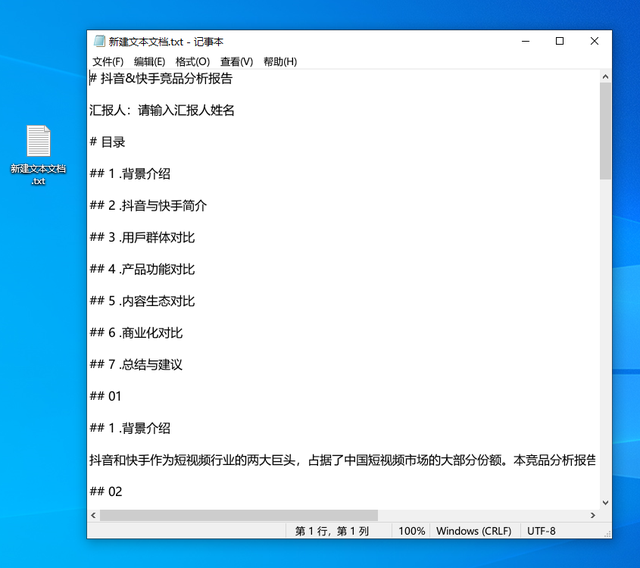The height and width of the screenshot is (568, 640).
Task: Open the 编辑(E) menu
Action: pyautogui.click(x=149, y=62)
